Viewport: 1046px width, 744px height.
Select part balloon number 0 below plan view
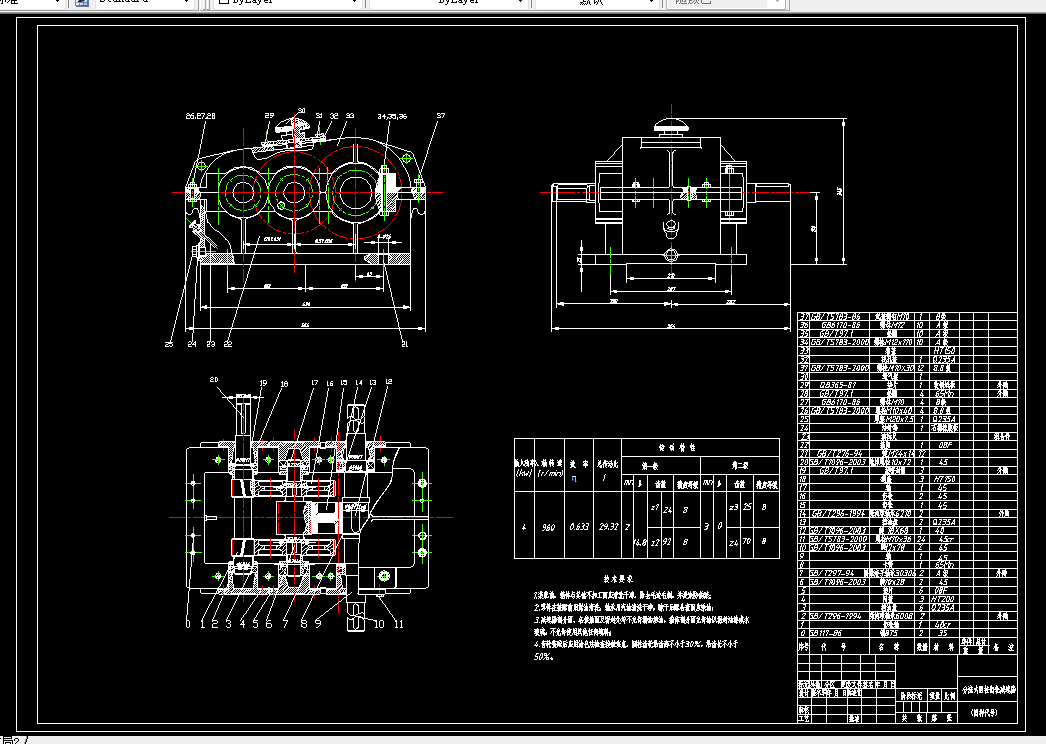(187, 624)
